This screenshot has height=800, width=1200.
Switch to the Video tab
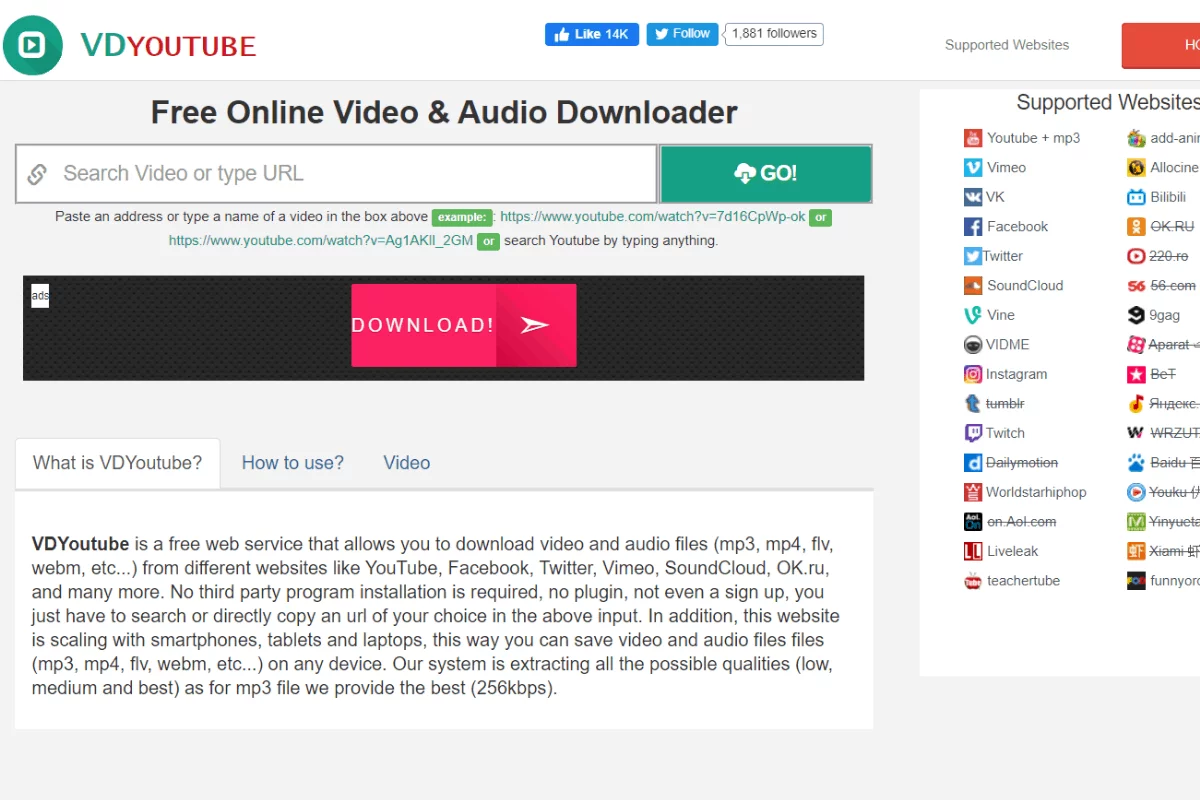point(407,463)
